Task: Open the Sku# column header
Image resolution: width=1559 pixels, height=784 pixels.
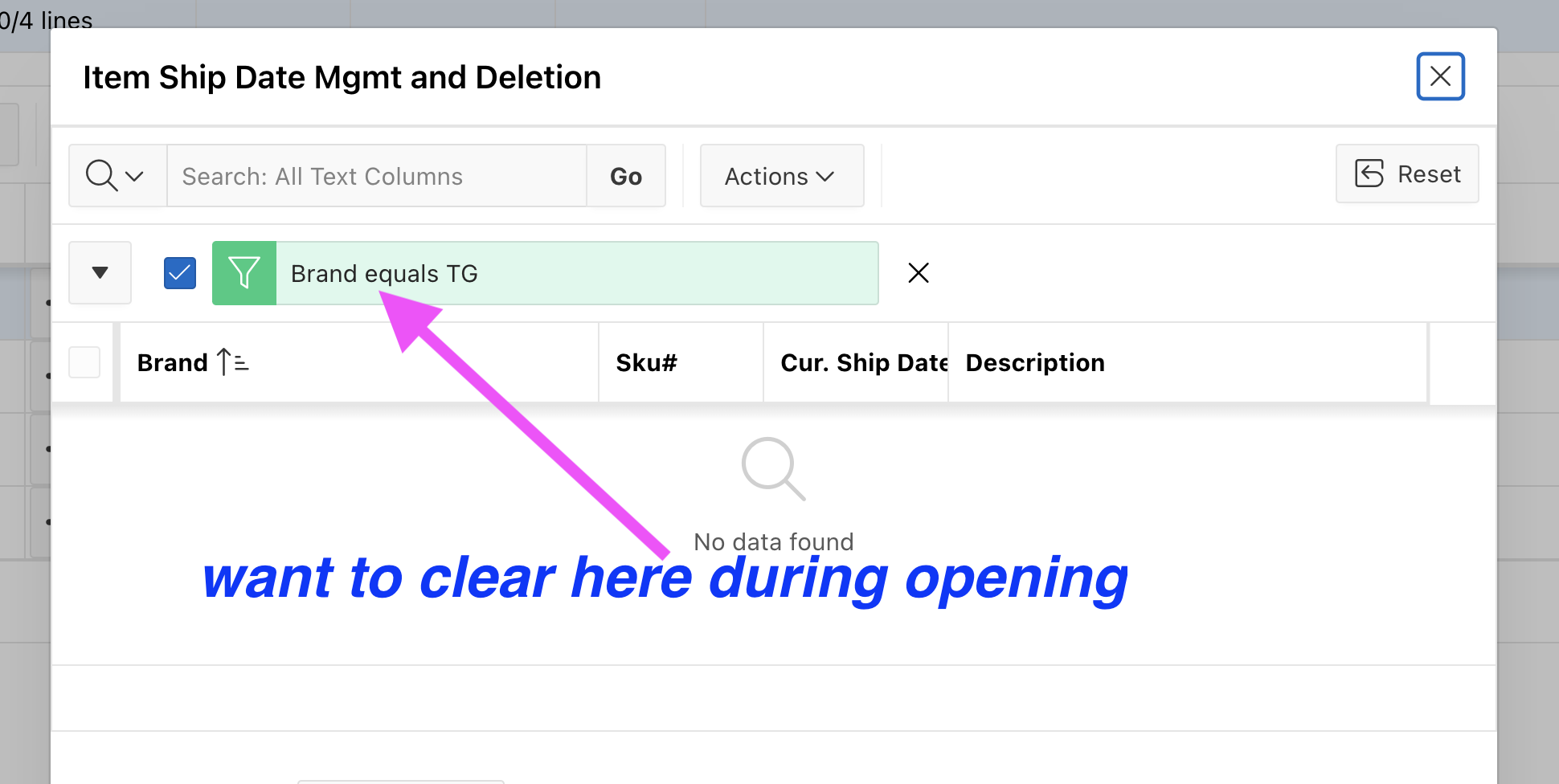Action: coord(681,362)
